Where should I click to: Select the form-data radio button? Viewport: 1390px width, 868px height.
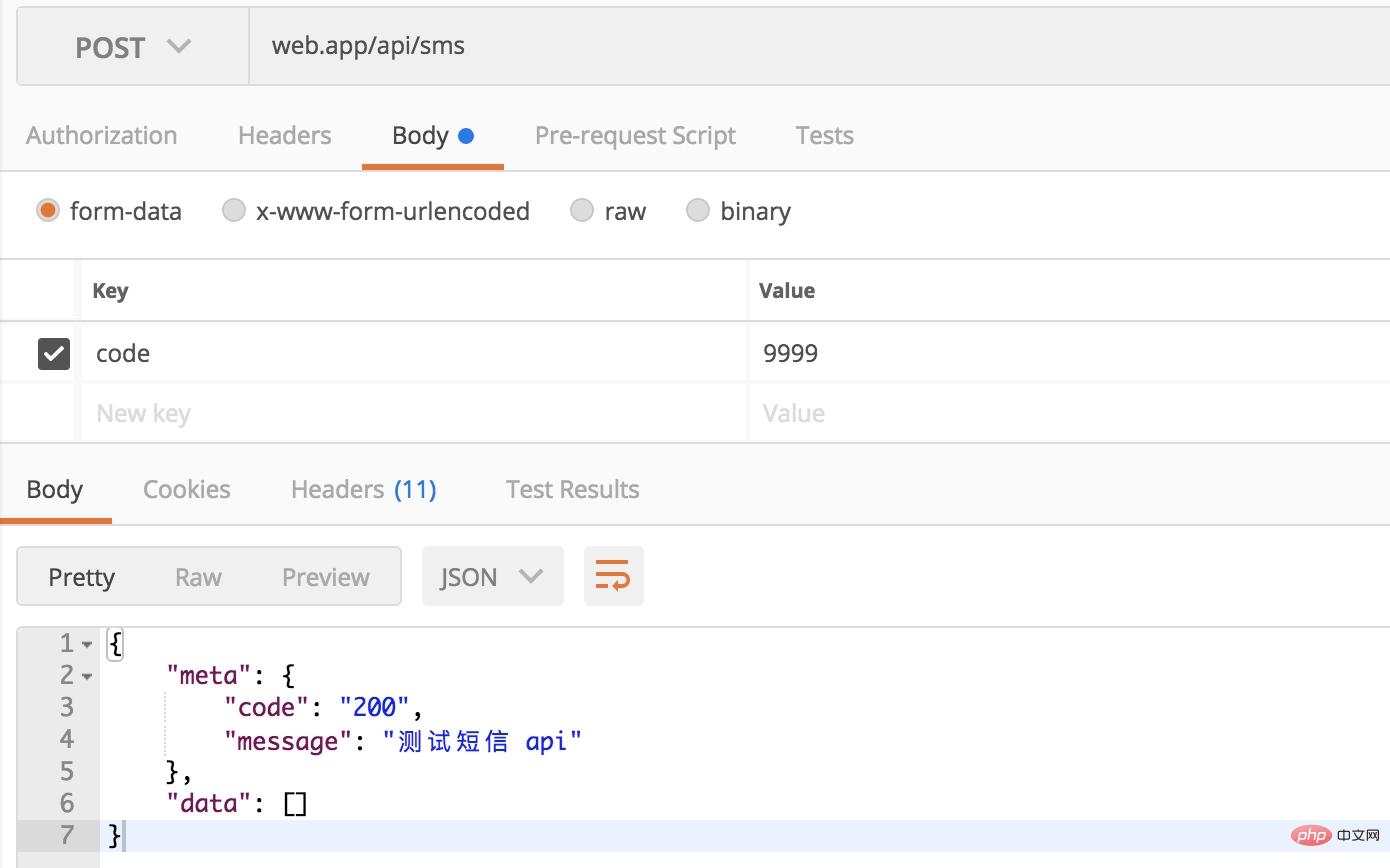[48, 211]
